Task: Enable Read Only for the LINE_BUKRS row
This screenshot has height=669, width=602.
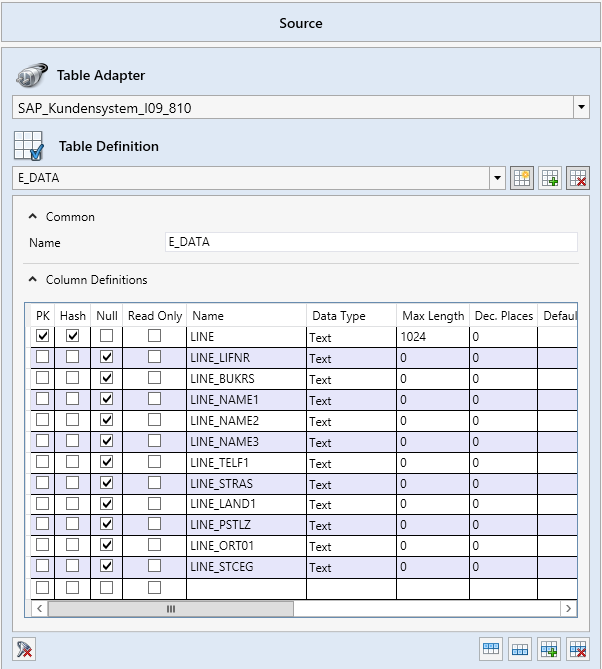Action: [154, 379]
